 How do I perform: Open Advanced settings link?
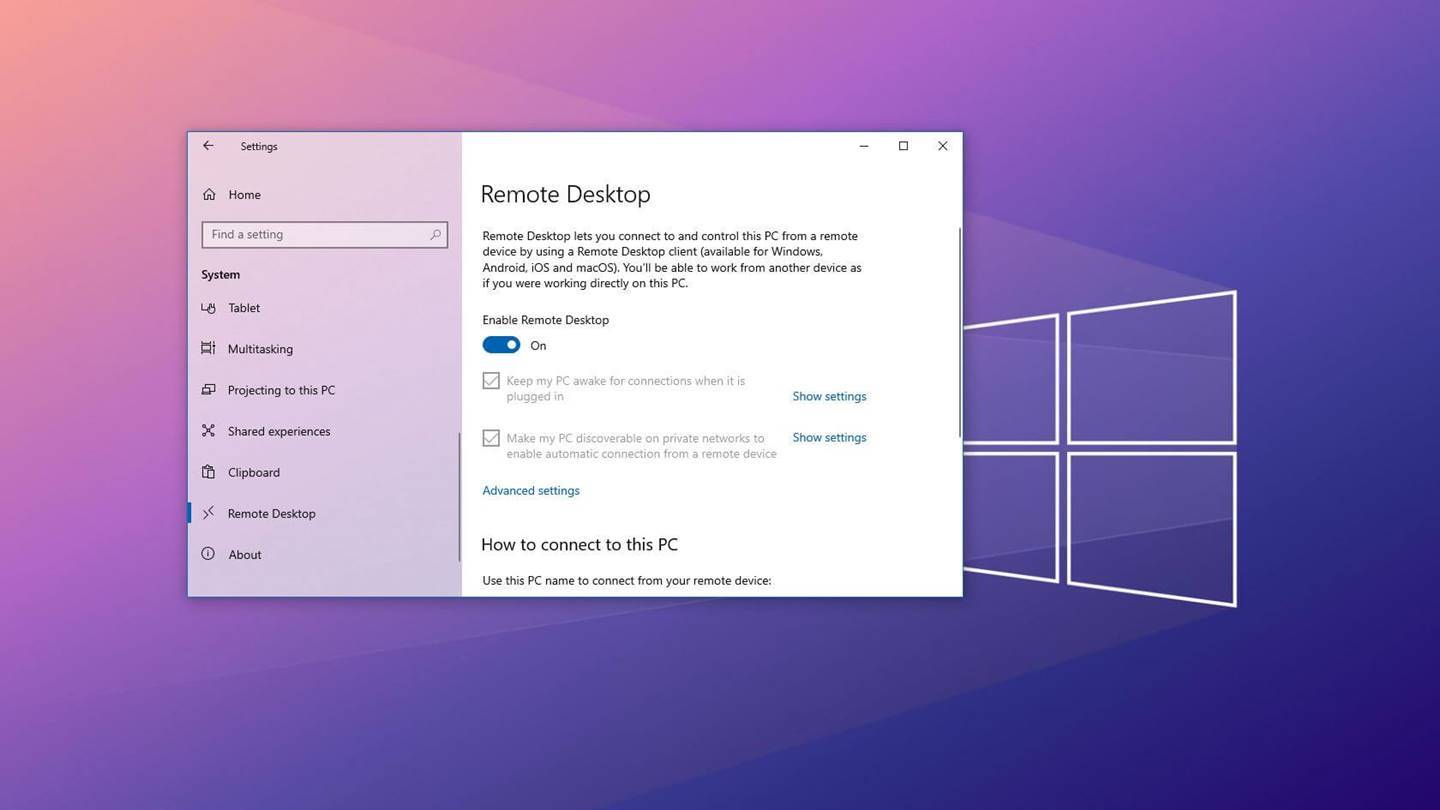click(x=530, y=491)
